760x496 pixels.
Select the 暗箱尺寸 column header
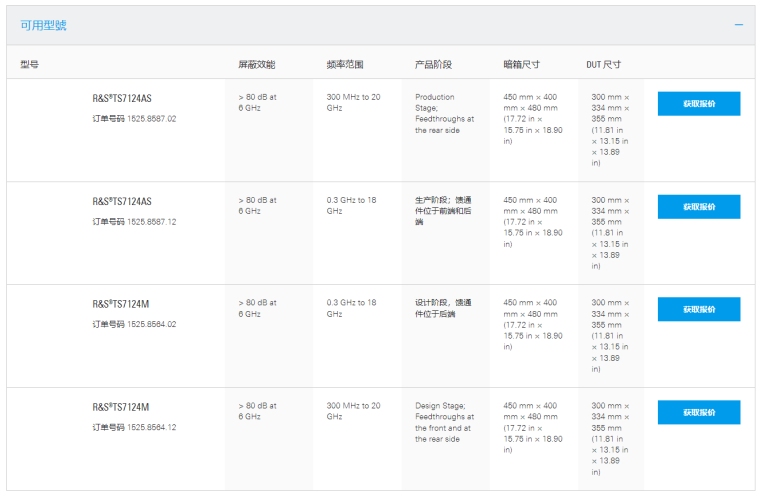click(x=521, y=65)
